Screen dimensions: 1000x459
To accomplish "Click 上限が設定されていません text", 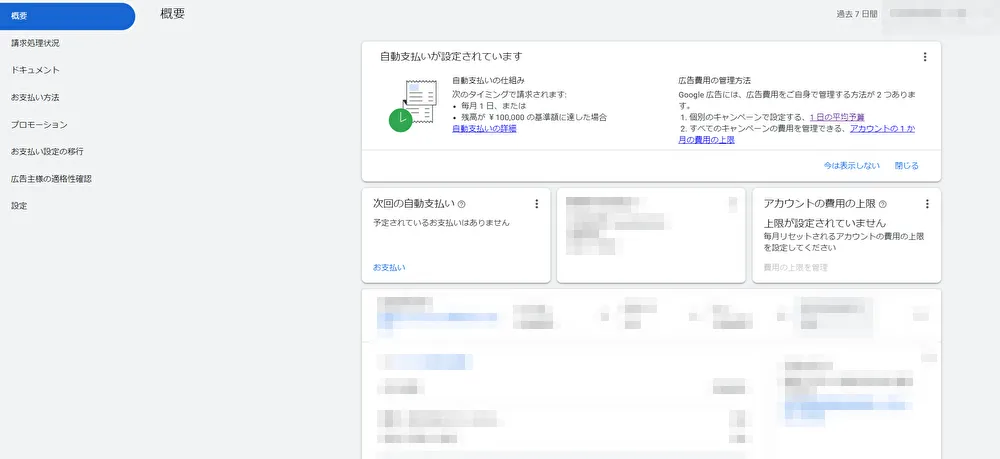I will (x=825, y=223).
